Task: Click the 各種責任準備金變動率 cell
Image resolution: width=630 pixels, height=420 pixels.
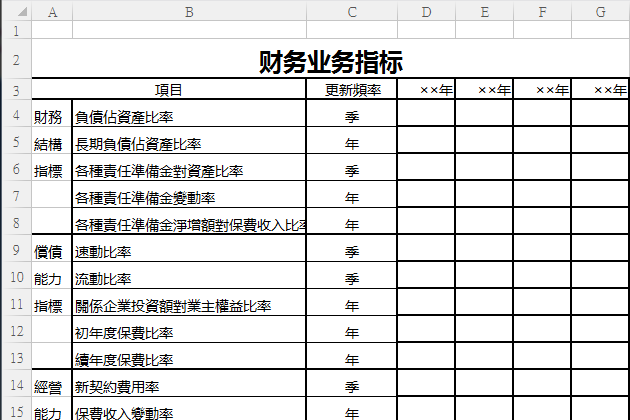Action: coord(189,198)
